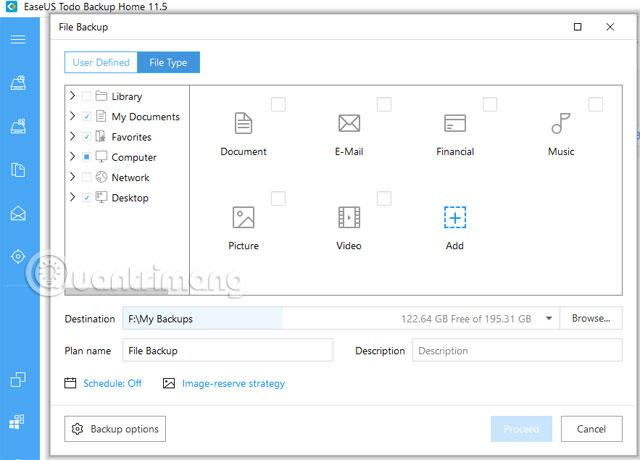This screenshot has width=640, height=460.
Task: Select the Financial file type icon
Action: (x=455, y=123)
